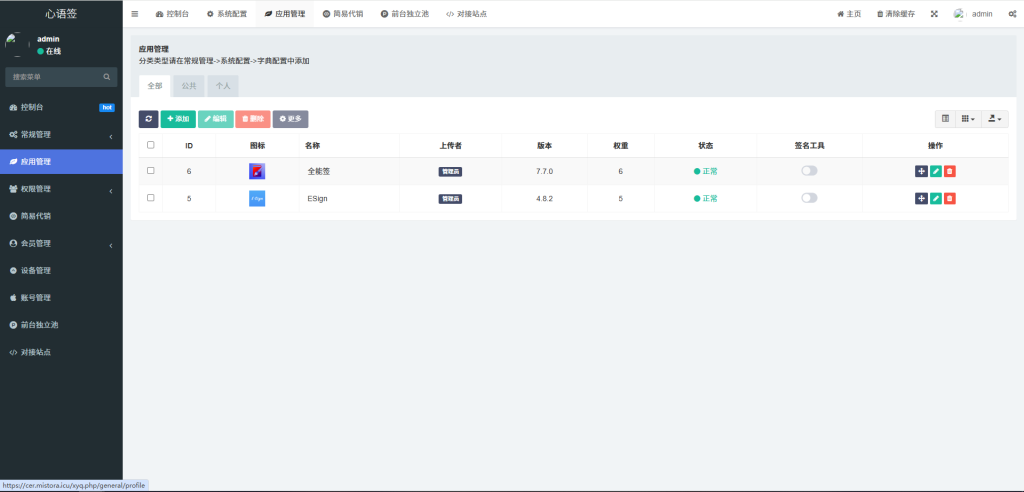Click the ESign app icon thumbnail
Image resolution: width=1024 pixels, height=492 pixels.
click(257, 198)
